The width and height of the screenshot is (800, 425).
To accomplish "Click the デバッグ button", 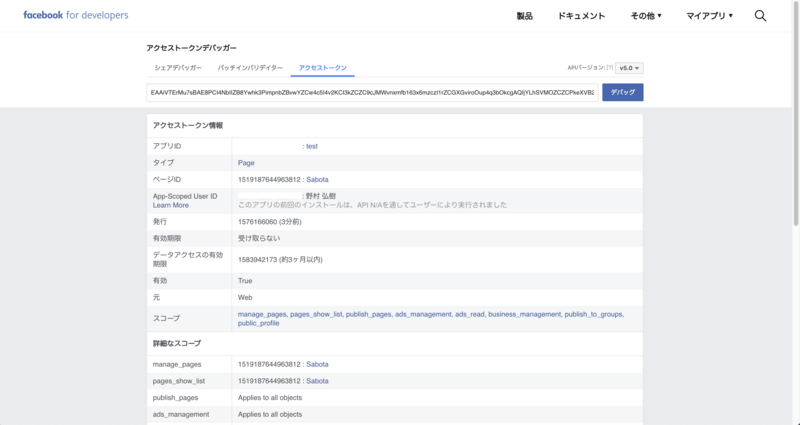I will [x=622, y=92].
